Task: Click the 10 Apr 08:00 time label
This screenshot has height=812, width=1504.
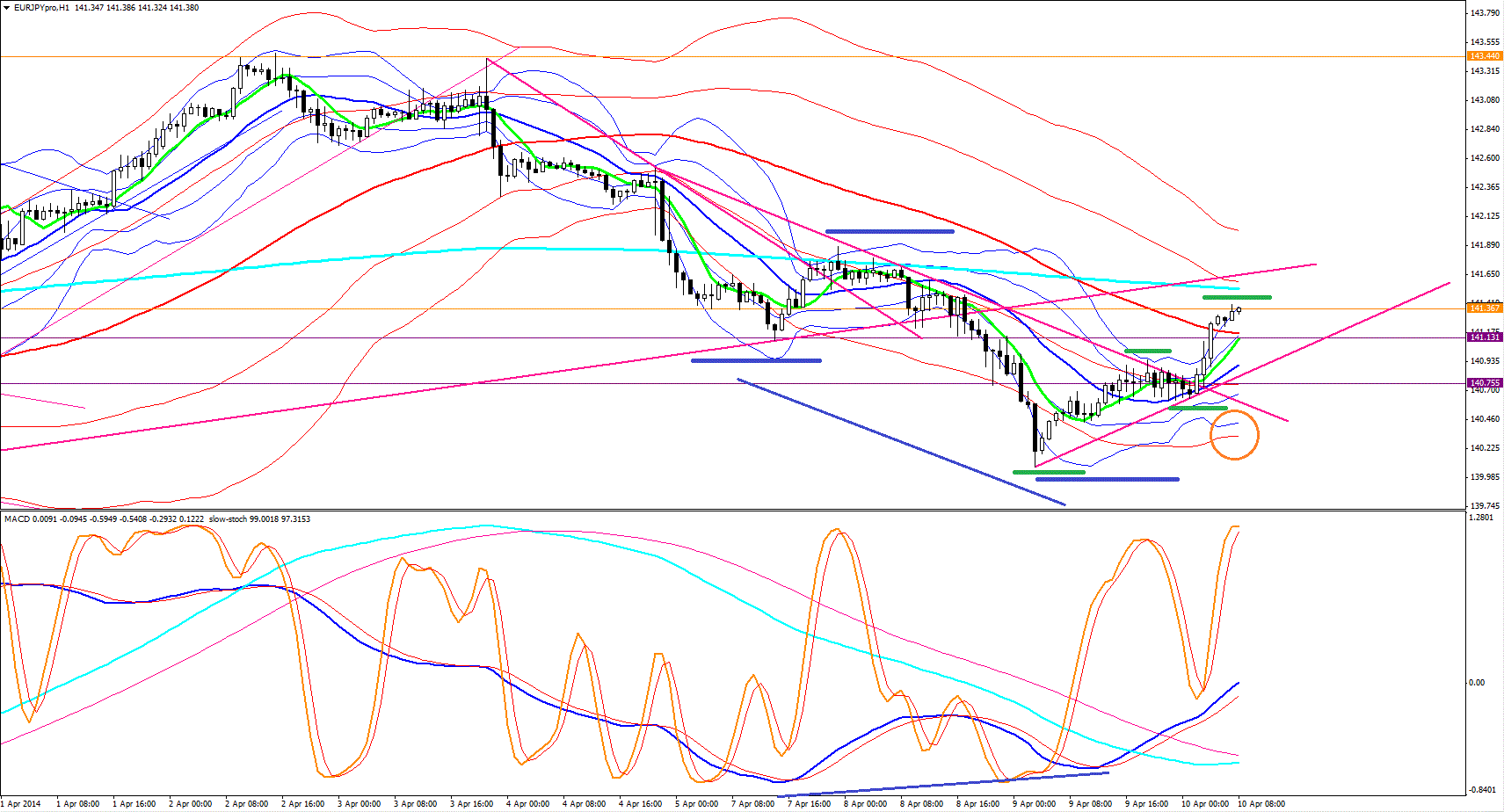Action: [1261, 804]
